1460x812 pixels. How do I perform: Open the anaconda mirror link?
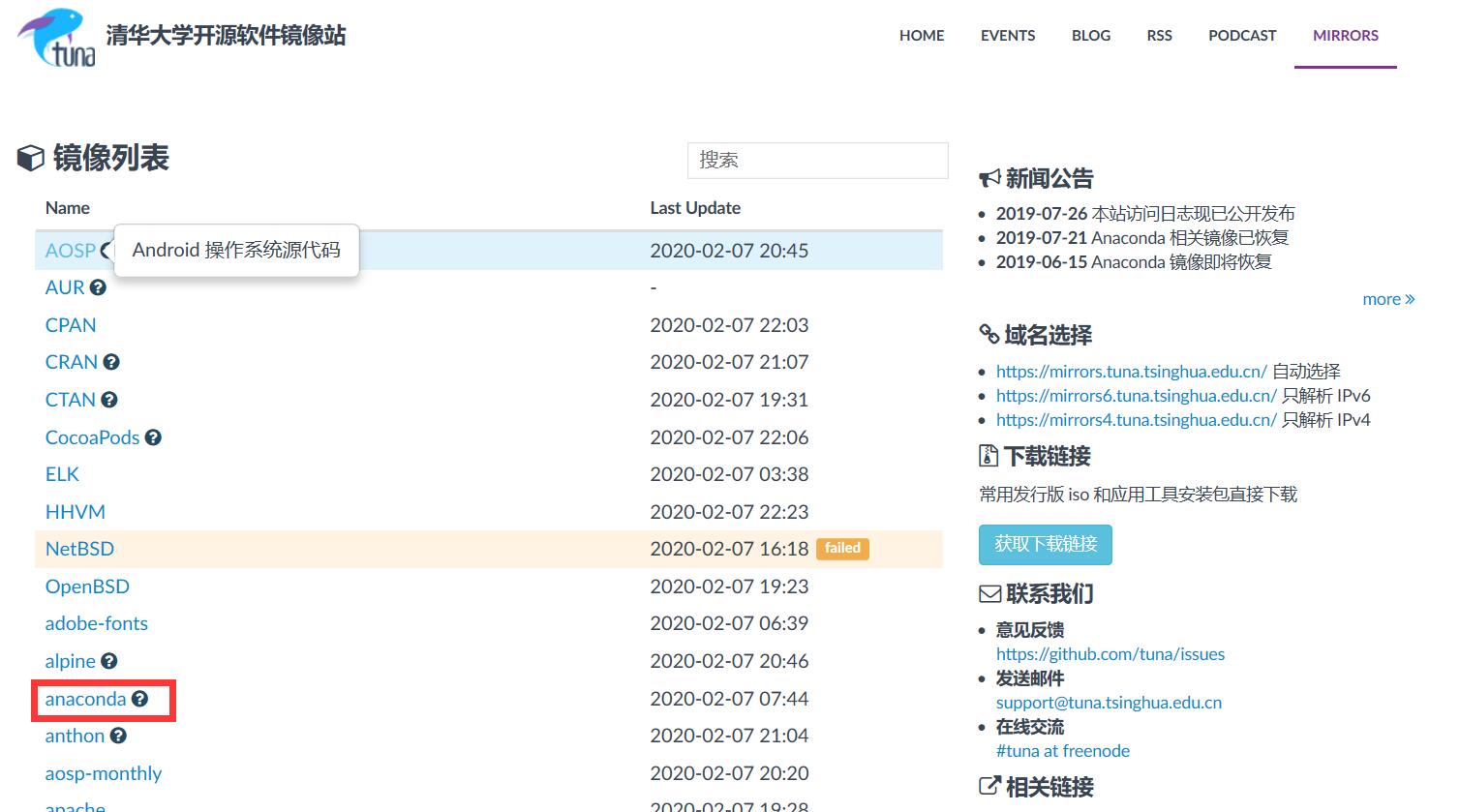click(85, 699)
